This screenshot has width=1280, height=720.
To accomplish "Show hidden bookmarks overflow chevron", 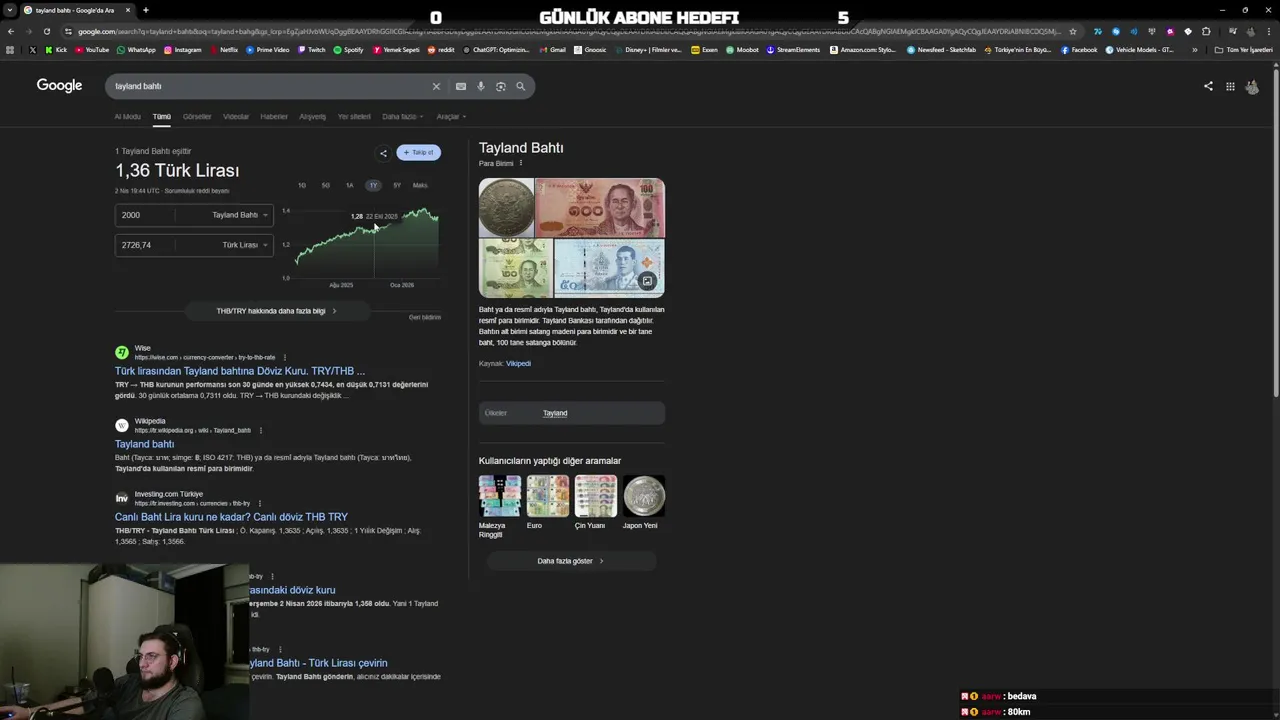I will tap(1194, 50).
